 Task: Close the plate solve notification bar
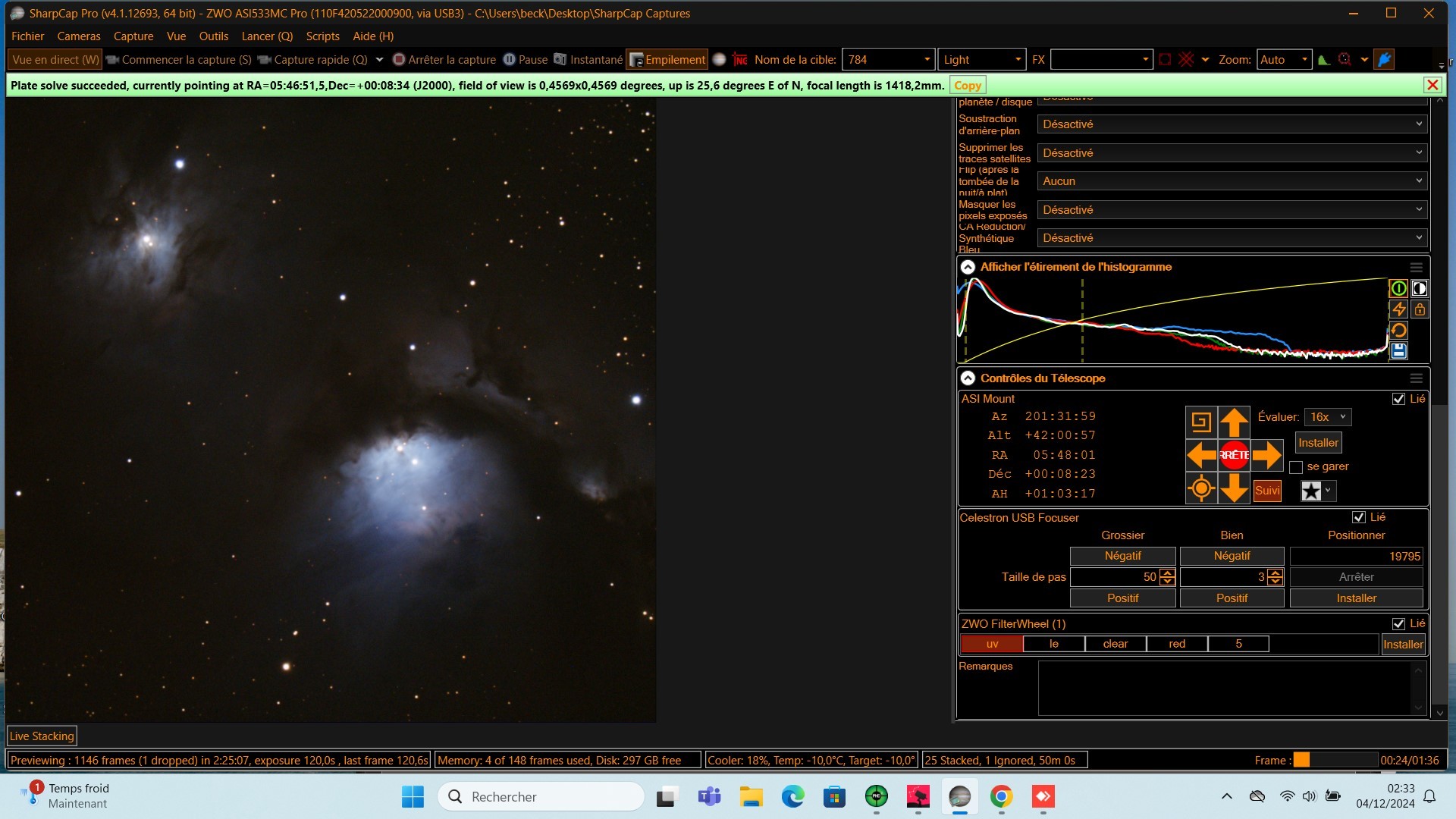pyautogui.click(x=1432, y=85)
